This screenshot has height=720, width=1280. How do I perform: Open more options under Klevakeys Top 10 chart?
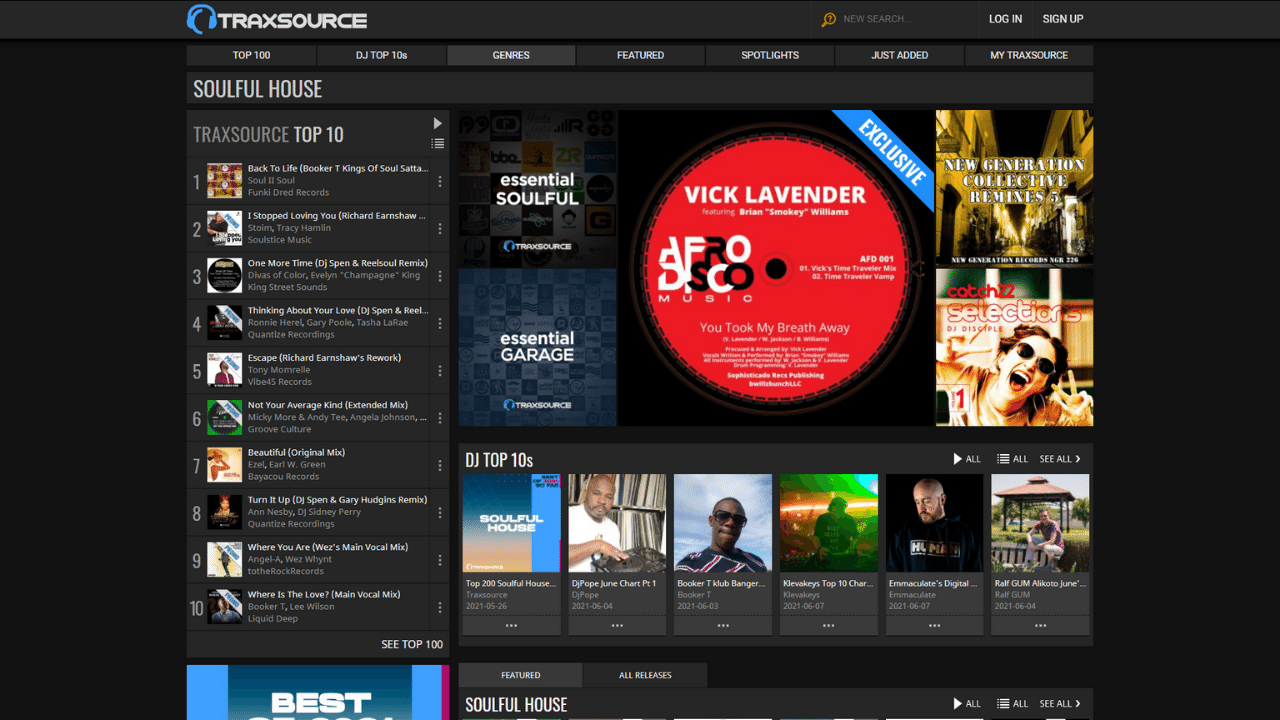829,625
